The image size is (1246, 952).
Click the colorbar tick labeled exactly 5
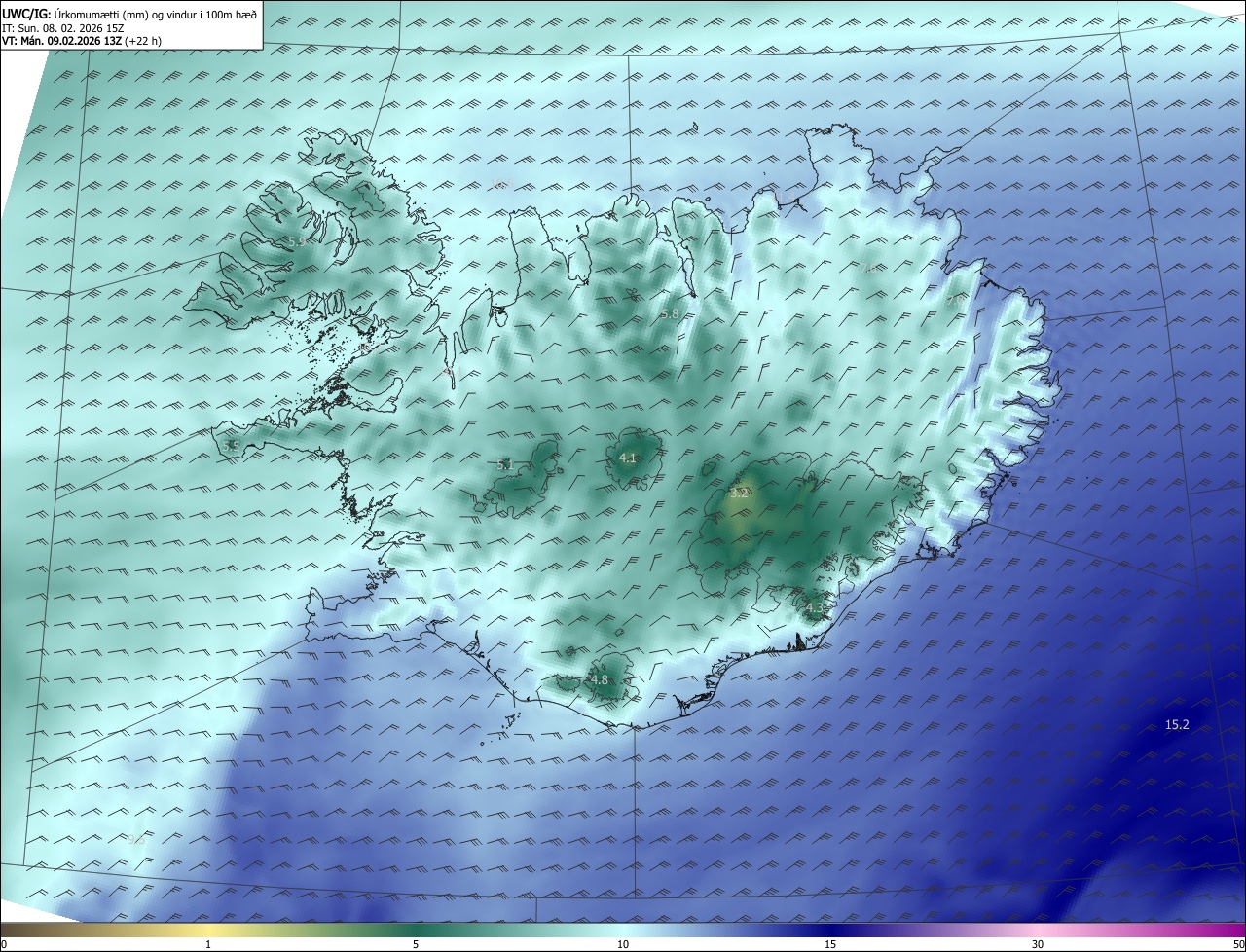[x=416, y=944]
